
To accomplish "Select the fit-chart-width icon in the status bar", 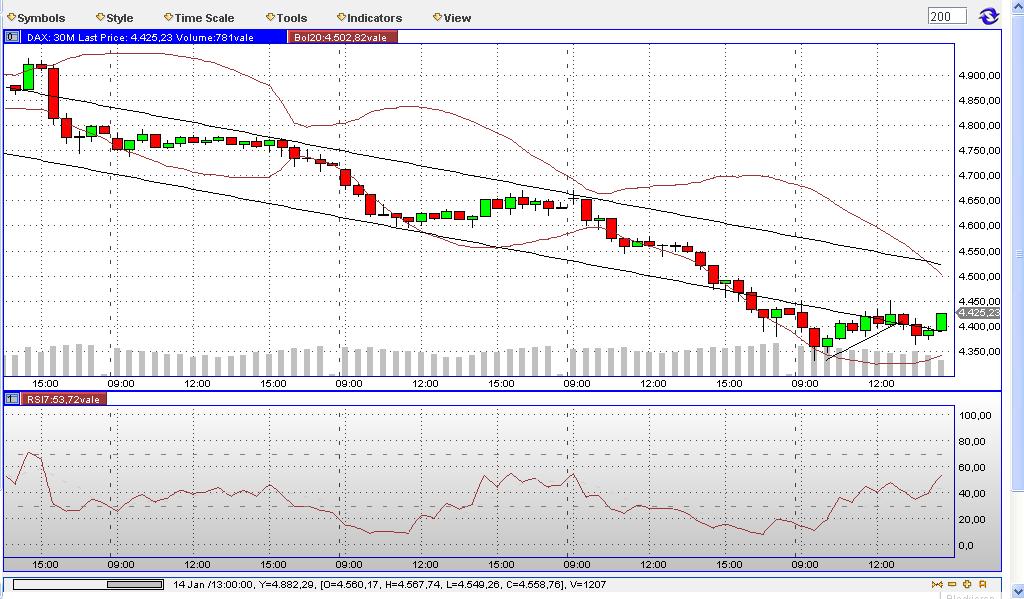I will [937, 584].
